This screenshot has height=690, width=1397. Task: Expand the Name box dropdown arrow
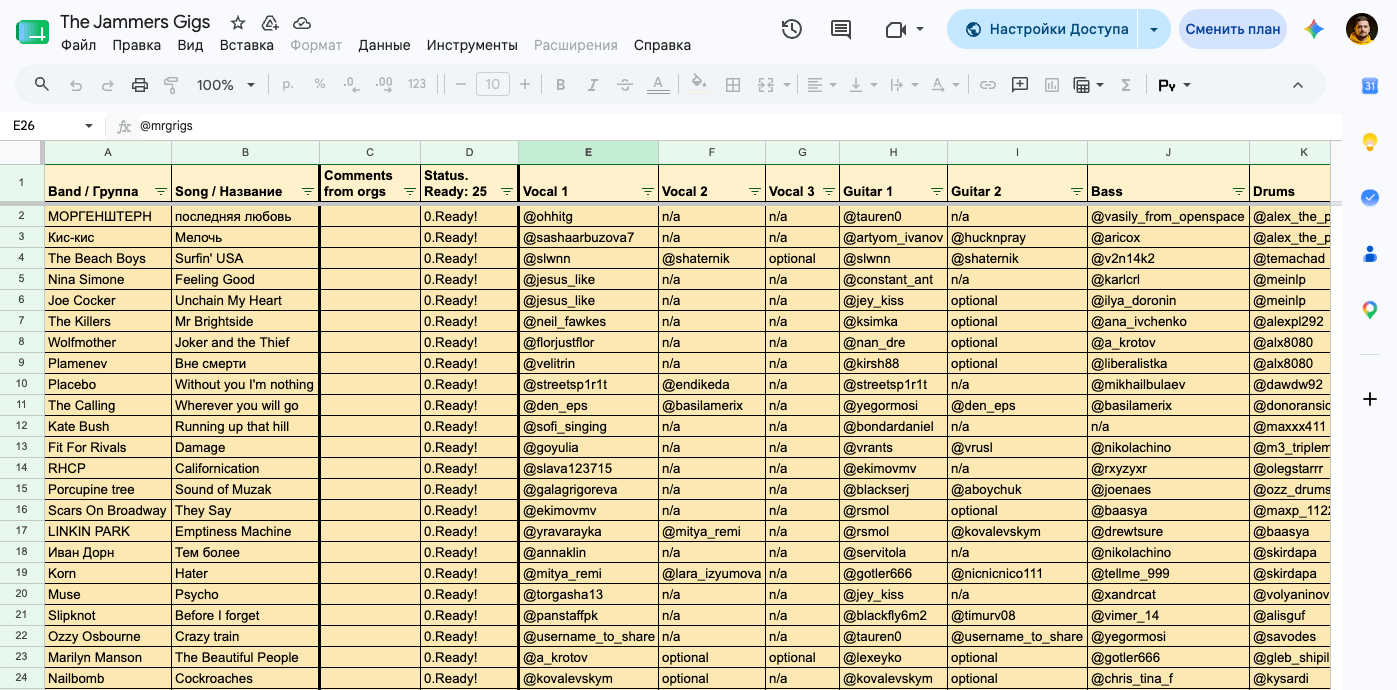point(89,126)
